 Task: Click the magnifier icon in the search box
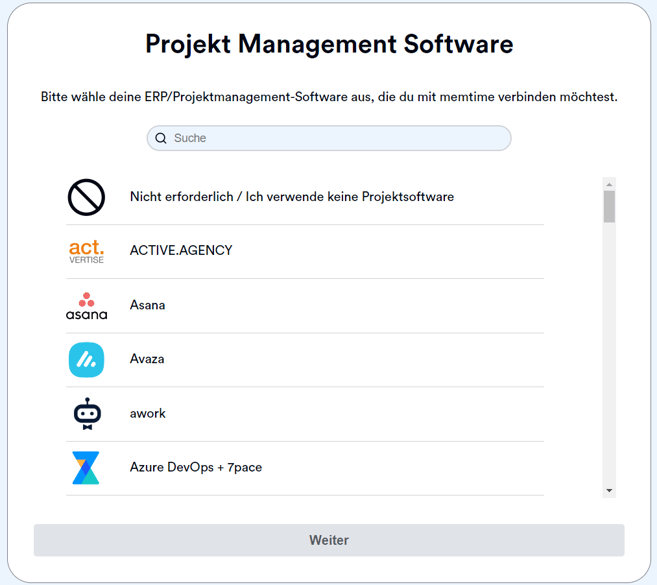tap(161, 138)
